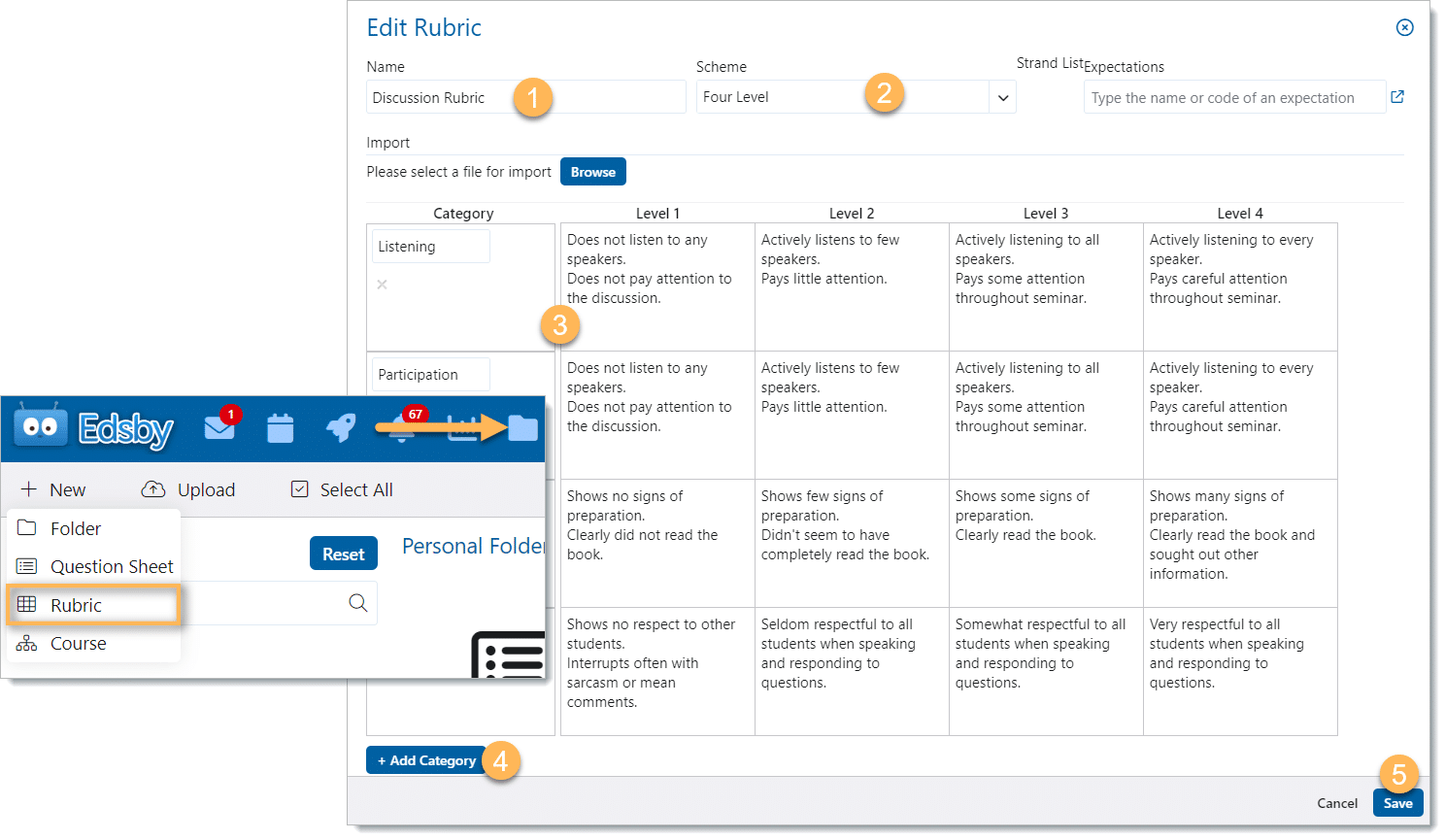This screenshot has height=840, width=1445.
Task: Open the calendar icon in Edsby header
Action: [x=280, y=428]
